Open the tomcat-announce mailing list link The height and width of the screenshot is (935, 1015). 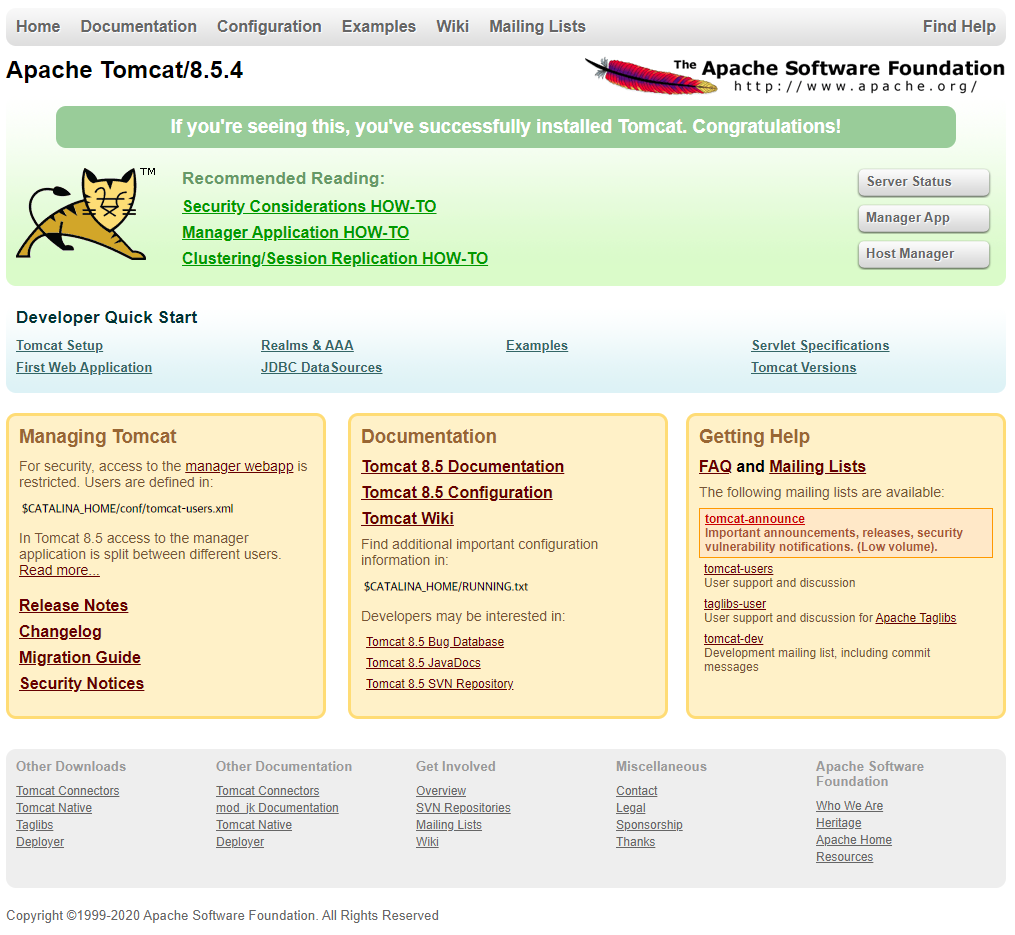[755, 519]
